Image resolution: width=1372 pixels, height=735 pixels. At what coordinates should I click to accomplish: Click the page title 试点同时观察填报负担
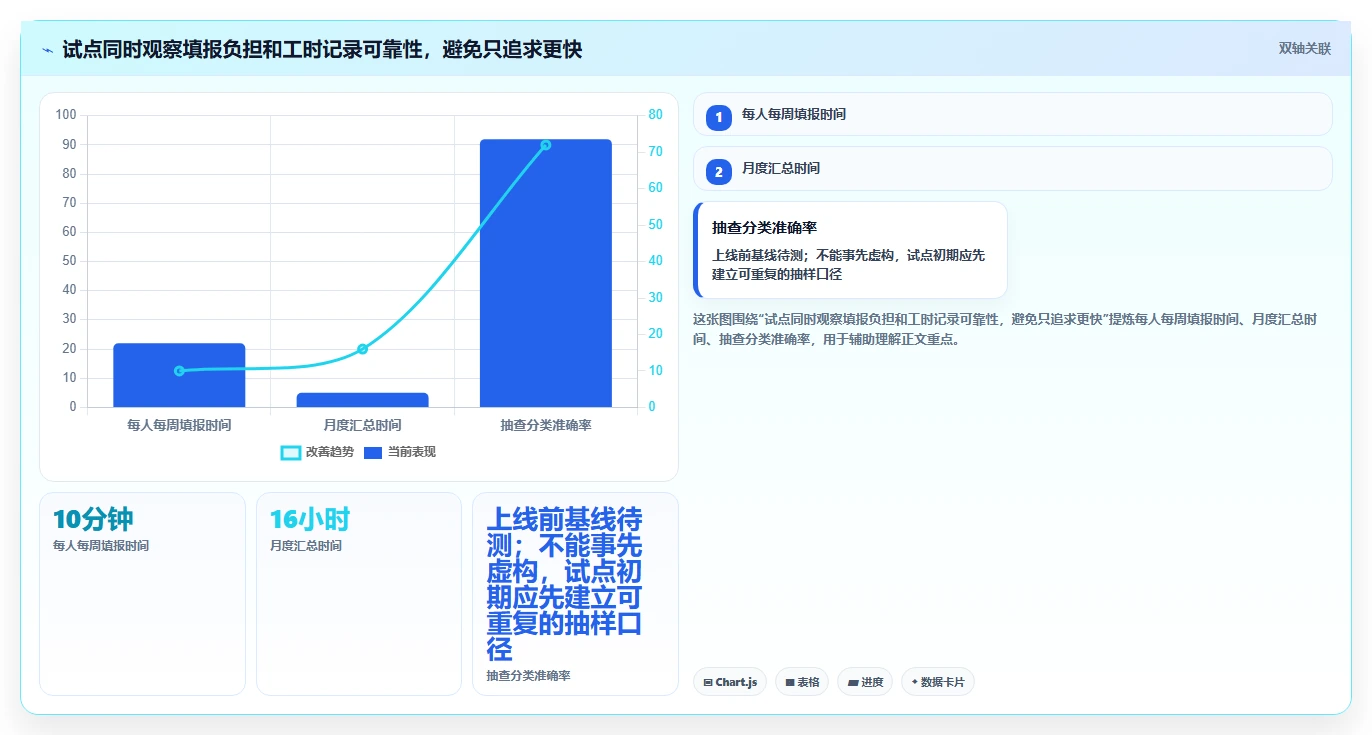pyautogui.click(x=322, y=49)
